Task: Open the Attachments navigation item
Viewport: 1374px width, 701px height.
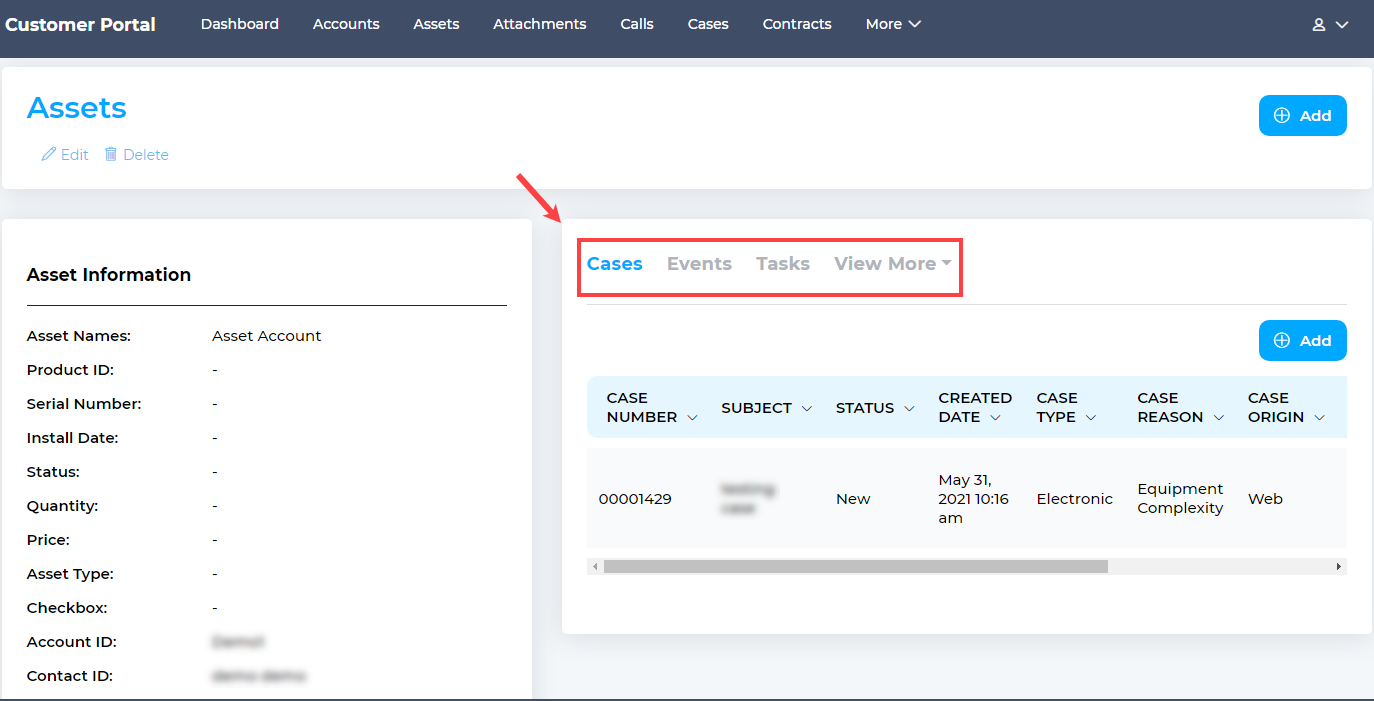Action: point(540,24)
